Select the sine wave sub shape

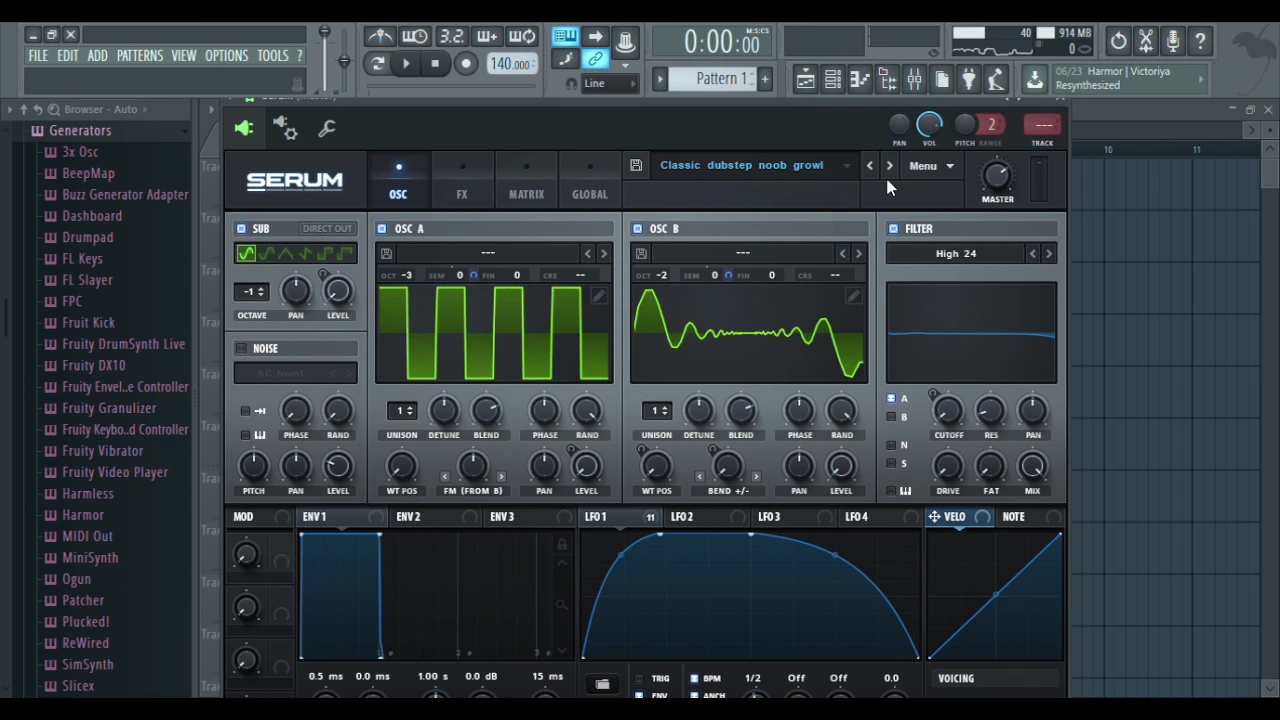pos(247,254)
